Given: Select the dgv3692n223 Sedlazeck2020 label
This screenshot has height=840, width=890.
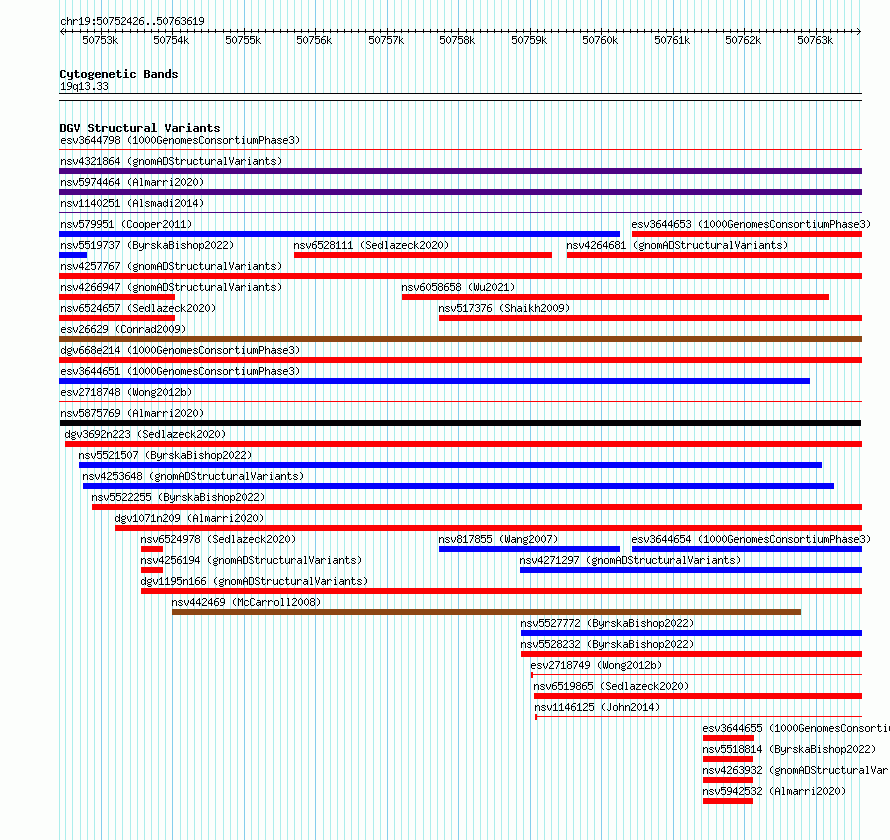Looking at the screenshot, I should click(145, 434).
